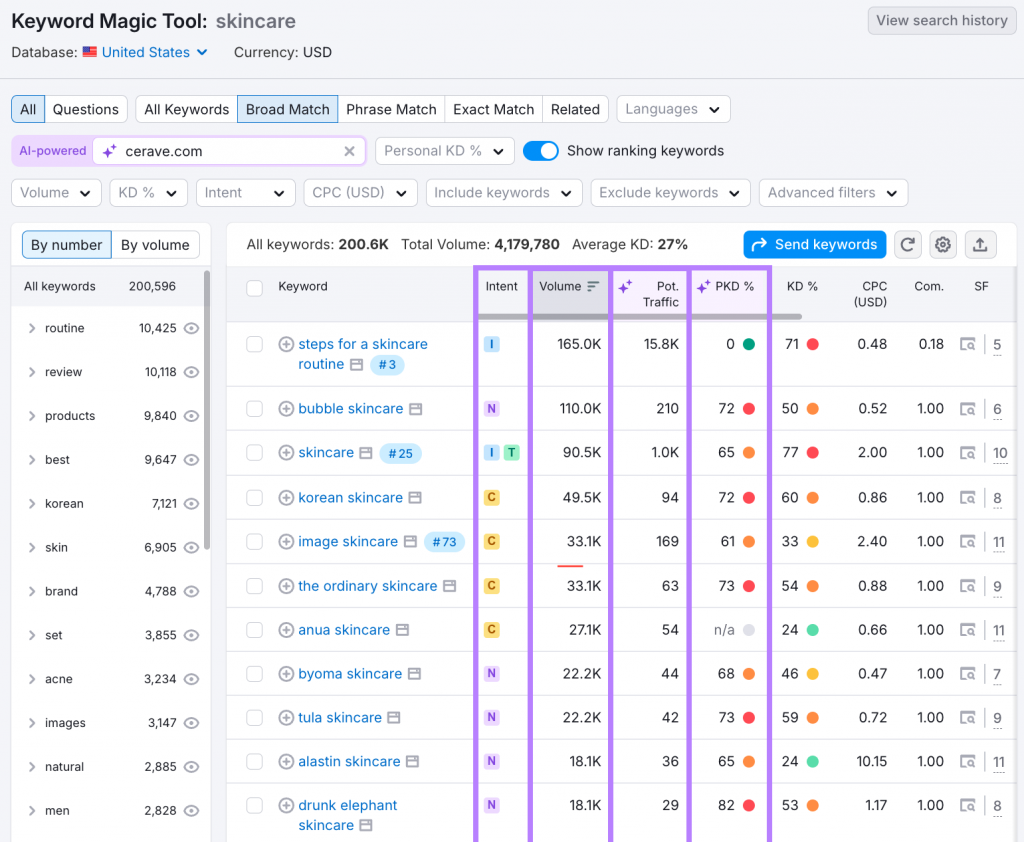
Task: Open SERP view icon for 'image skincare'
Action: [967, 542]
